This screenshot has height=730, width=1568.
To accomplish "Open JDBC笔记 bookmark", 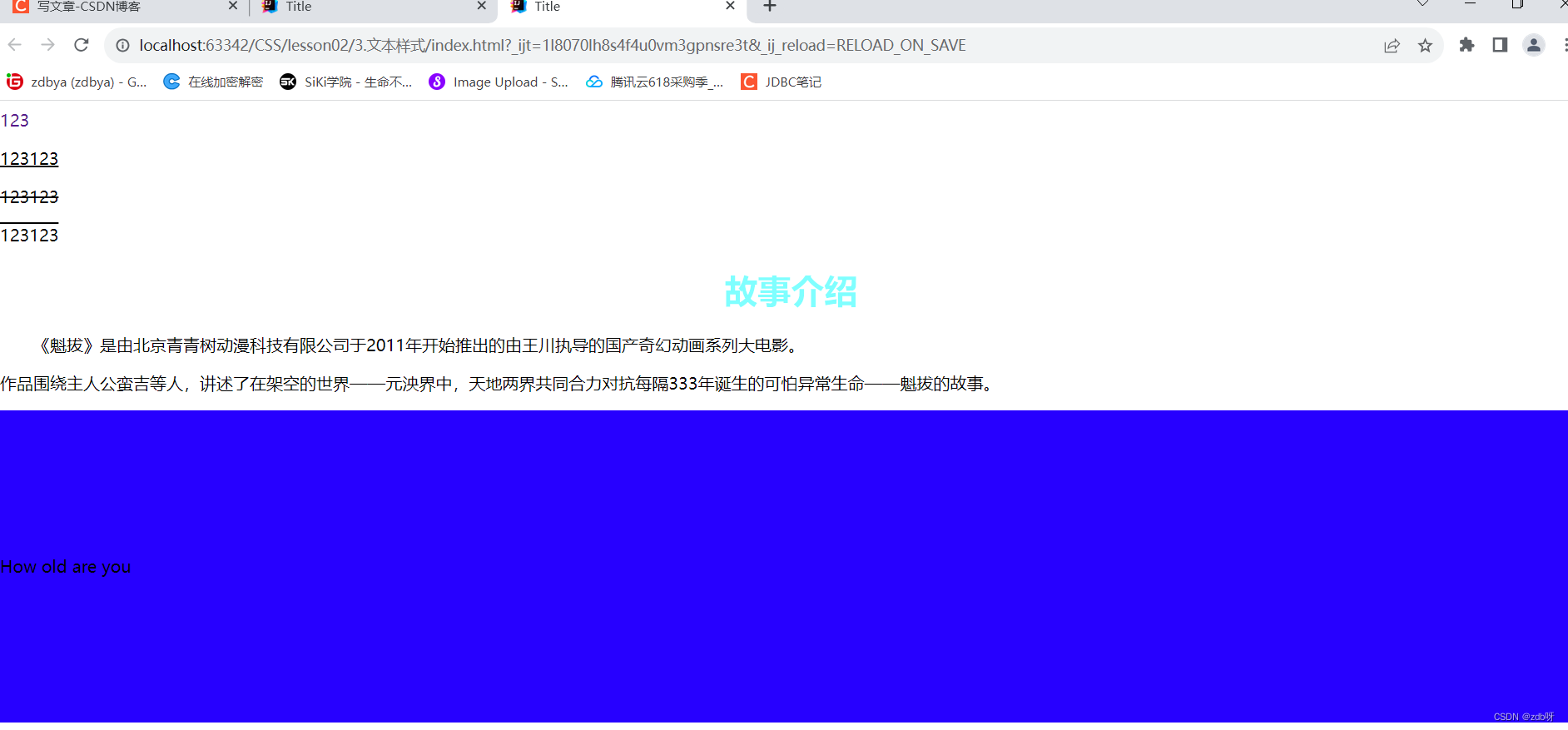I will point(782,82).
